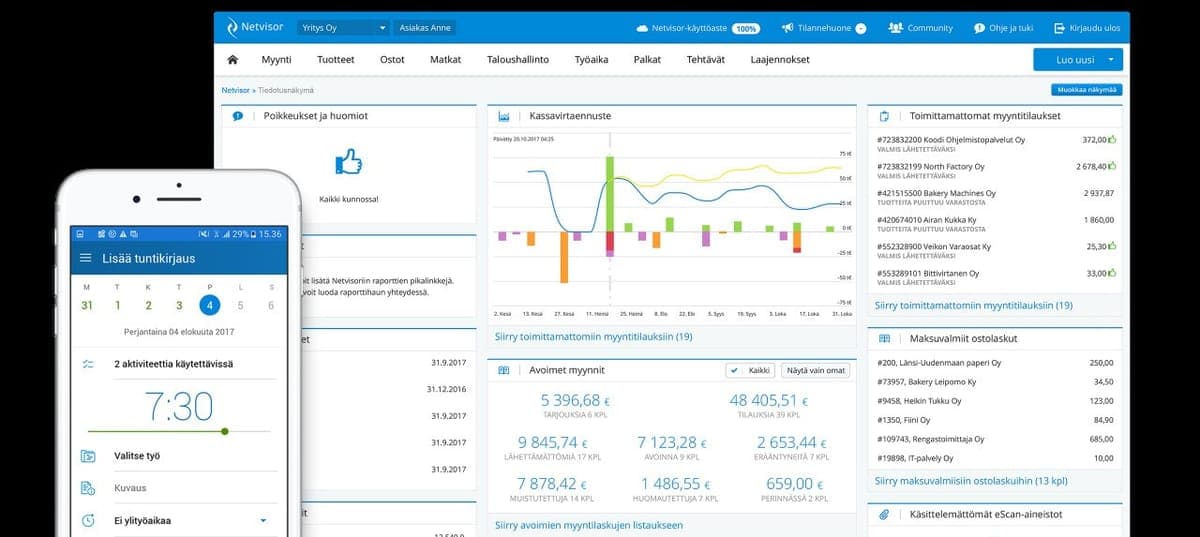Image resolution: width=1200 pixels, height=537 pixels.
Task: Click the clock icon beside Ei ylityöaikaa
Action: pos(88,520)
